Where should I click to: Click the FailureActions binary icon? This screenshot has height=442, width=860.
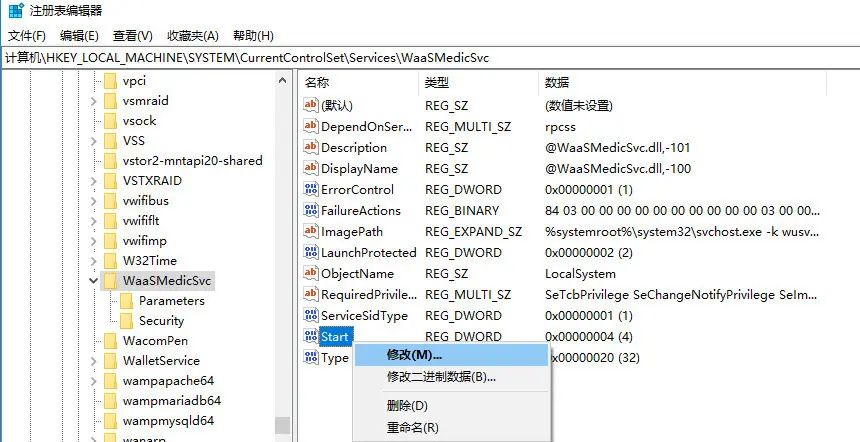[x=310, y=210]
